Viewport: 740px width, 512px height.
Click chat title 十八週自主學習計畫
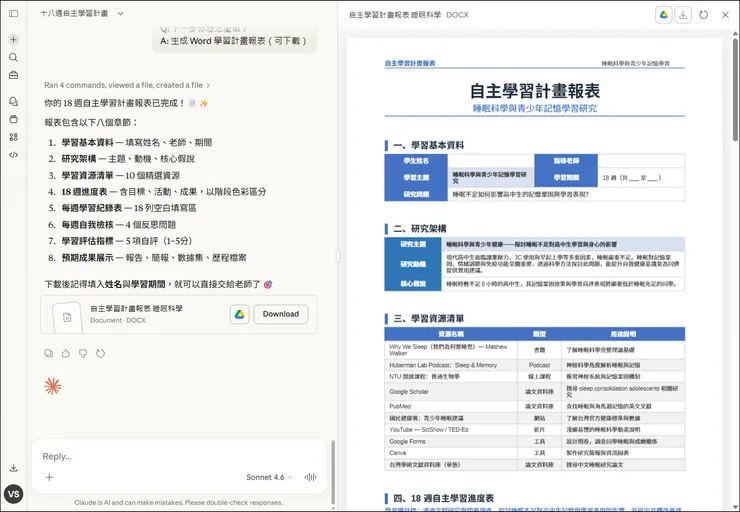point(74,14)
